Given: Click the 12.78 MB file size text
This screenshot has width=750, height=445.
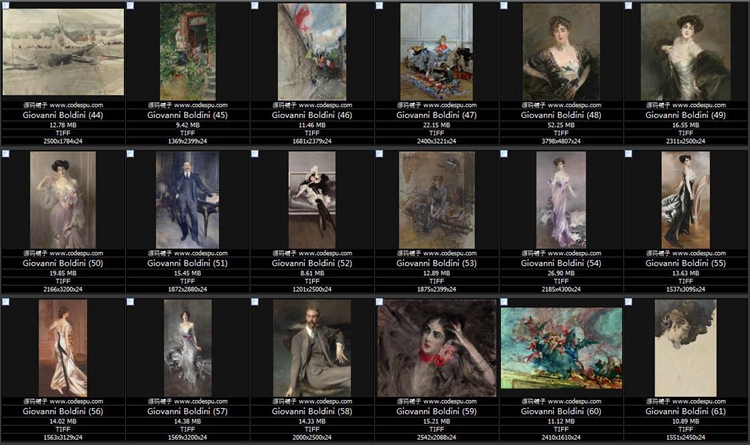Looking at the screenshot, I should pyautogui.click(x=63, y=125).
